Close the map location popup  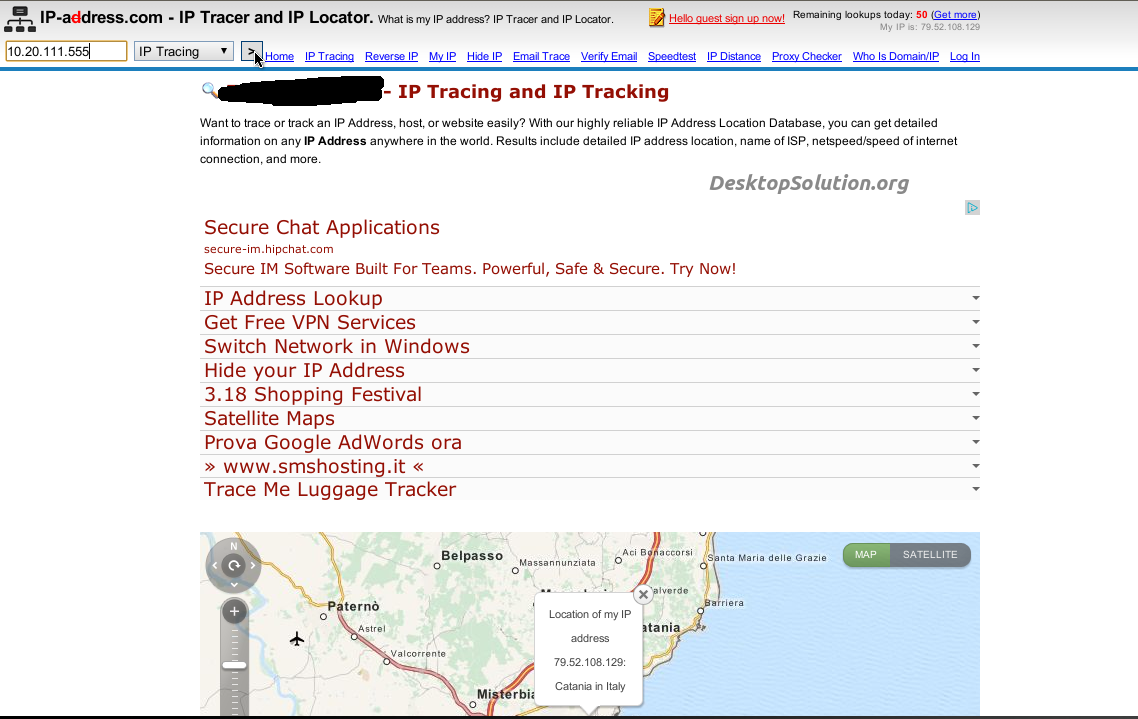coord(643,594)
